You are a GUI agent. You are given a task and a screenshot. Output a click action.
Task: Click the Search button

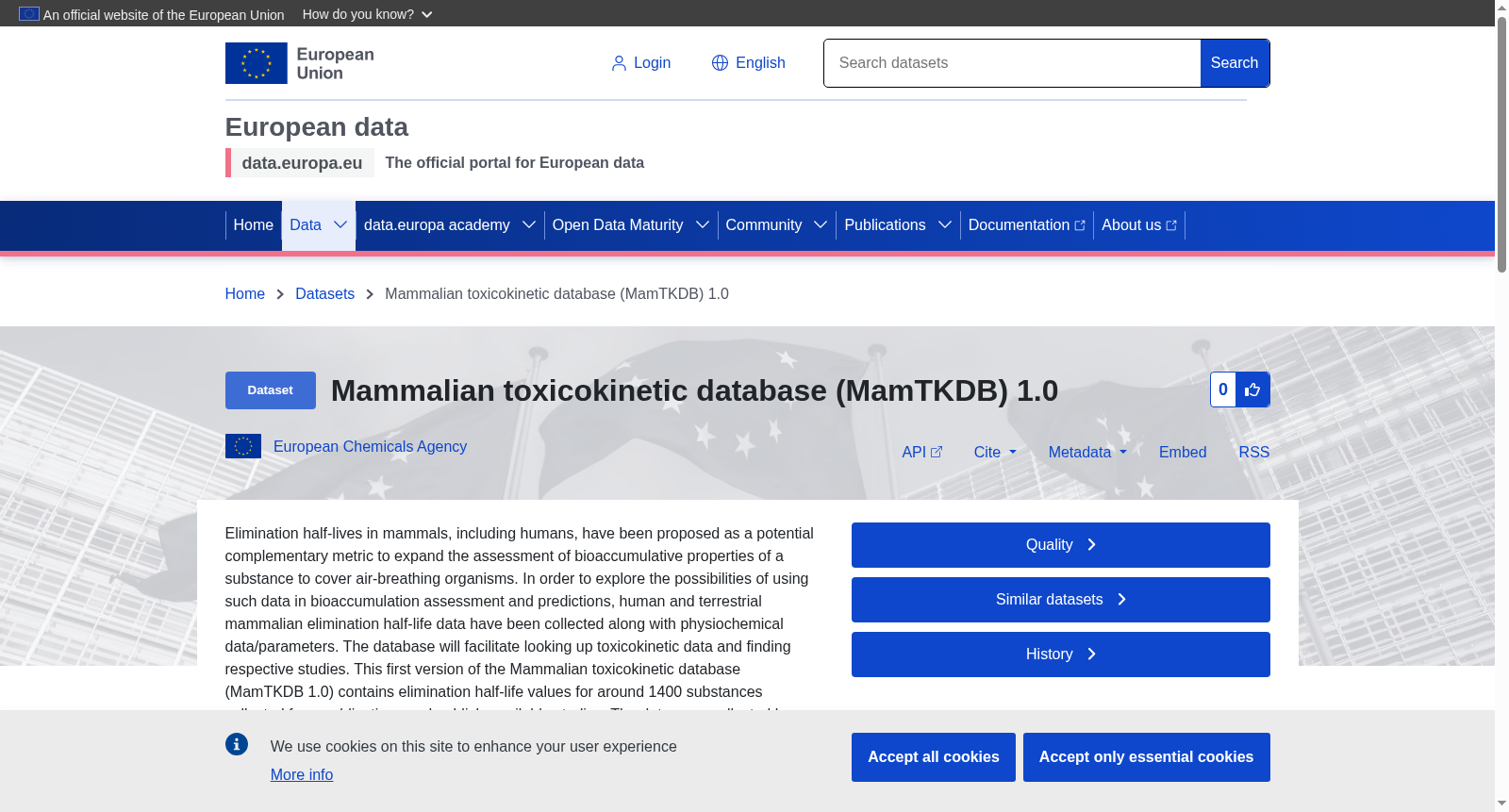coord(1235,63)
